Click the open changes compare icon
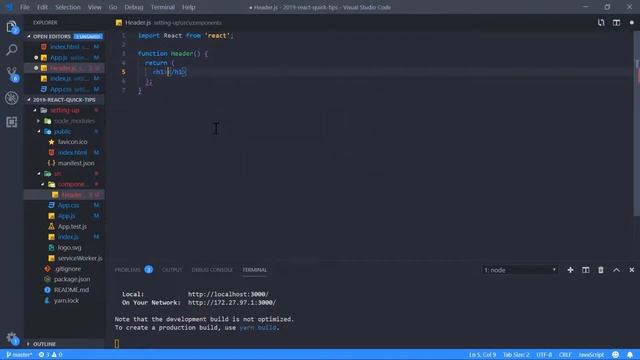 click(x=601, y=23)
